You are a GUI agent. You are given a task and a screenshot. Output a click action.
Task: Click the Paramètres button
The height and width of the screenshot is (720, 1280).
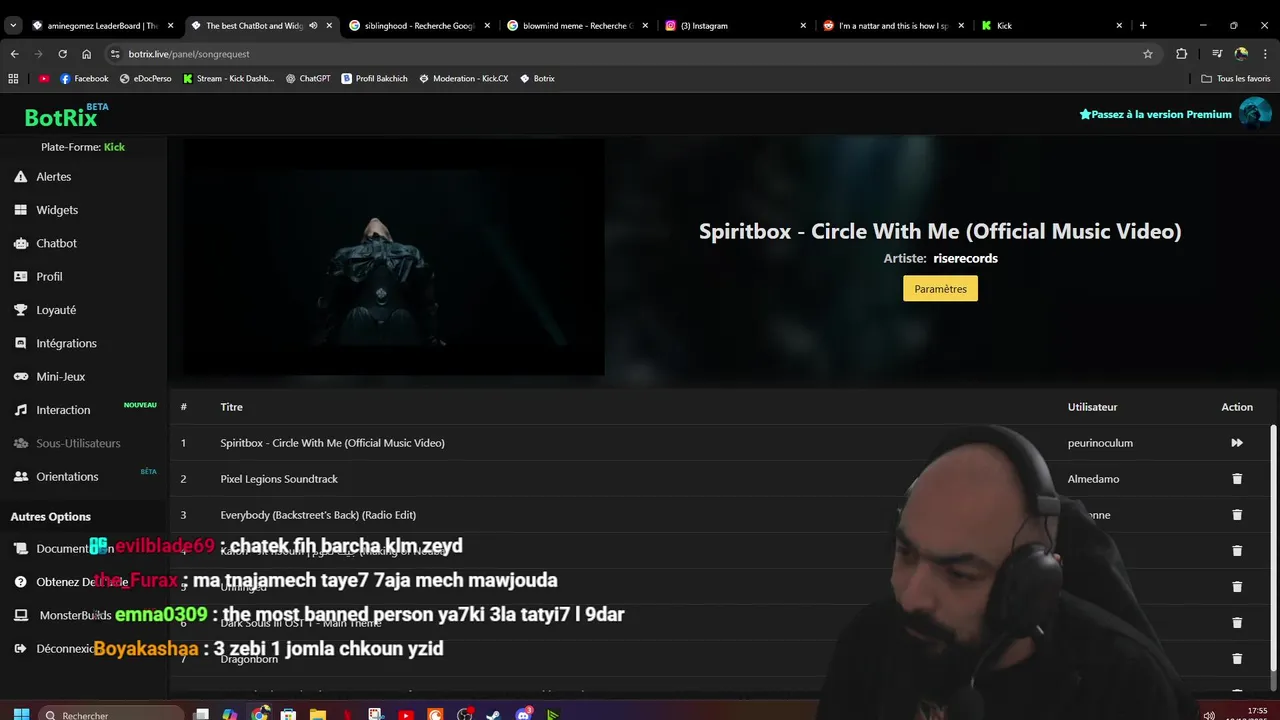pyautogui.click(x=940, y=289)
